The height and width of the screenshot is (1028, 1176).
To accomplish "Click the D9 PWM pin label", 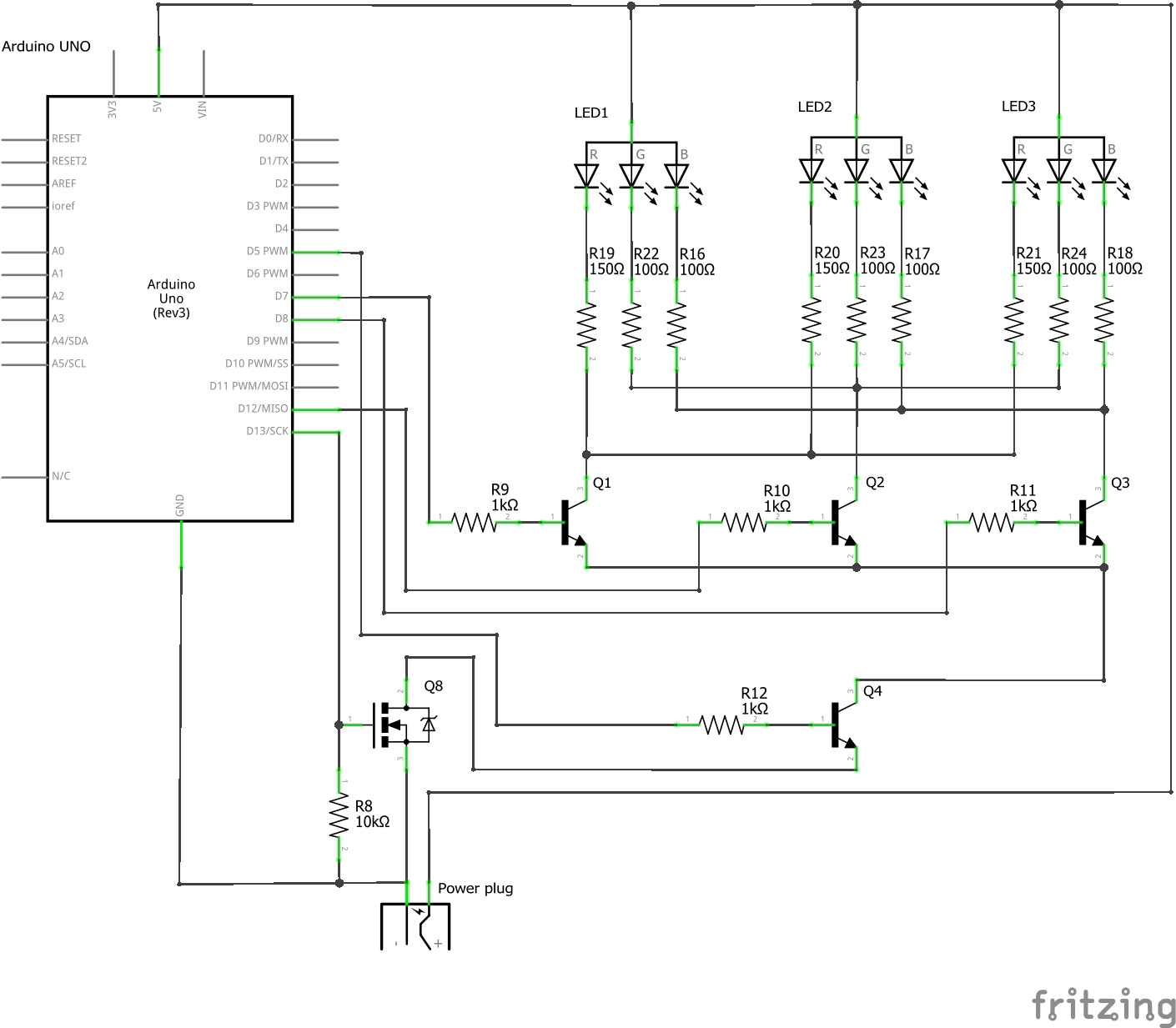I will (x=267, y=341).
